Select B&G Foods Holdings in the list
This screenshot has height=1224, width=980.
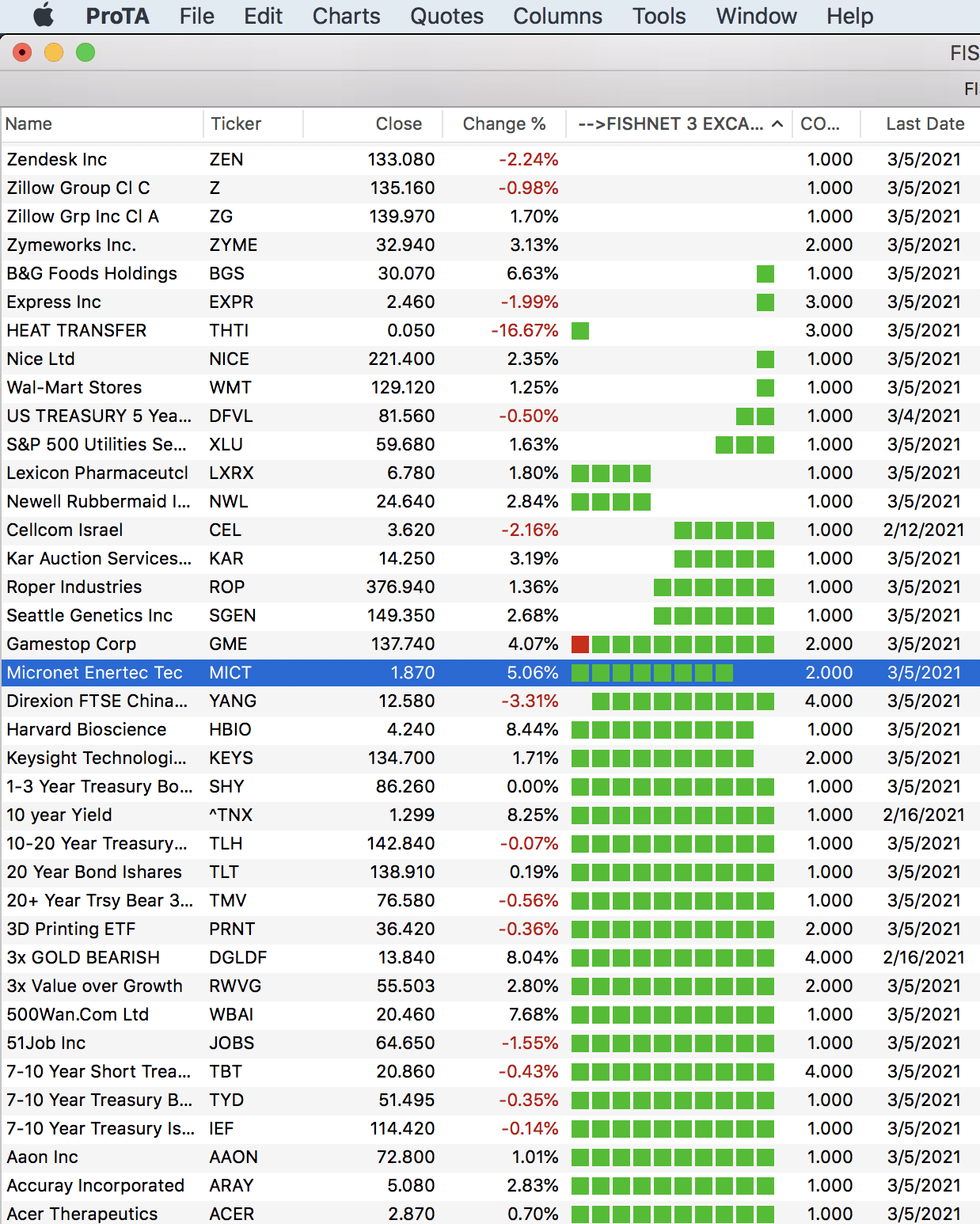(x=92, y=273)
